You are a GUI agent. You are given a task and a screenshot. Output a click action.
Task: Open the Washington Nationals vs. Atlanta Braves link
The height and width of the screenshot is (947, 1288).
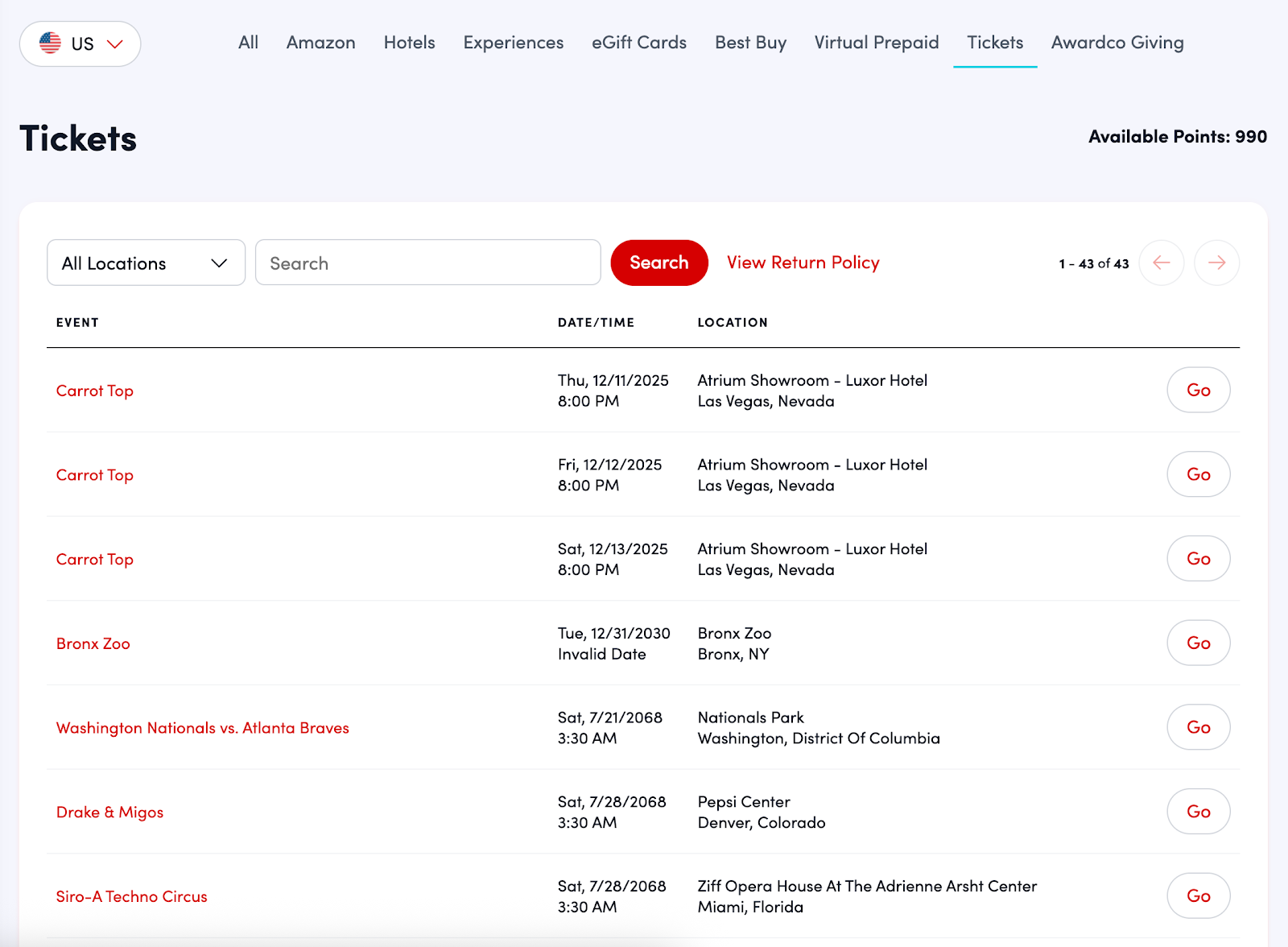(x=202, y=728)
